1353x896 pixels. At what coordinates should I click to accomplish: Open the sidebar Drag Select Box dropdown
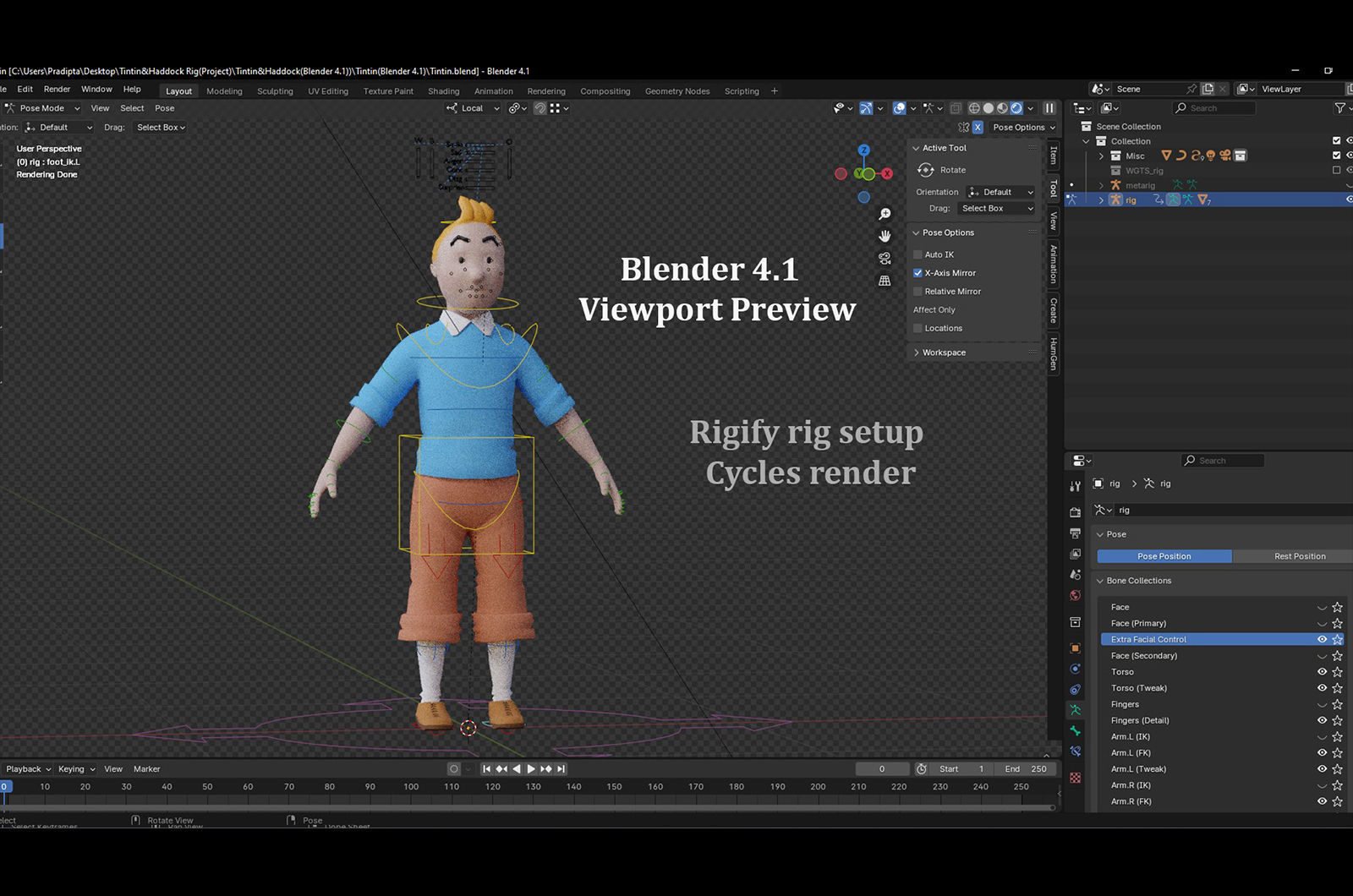coord(996,209)
